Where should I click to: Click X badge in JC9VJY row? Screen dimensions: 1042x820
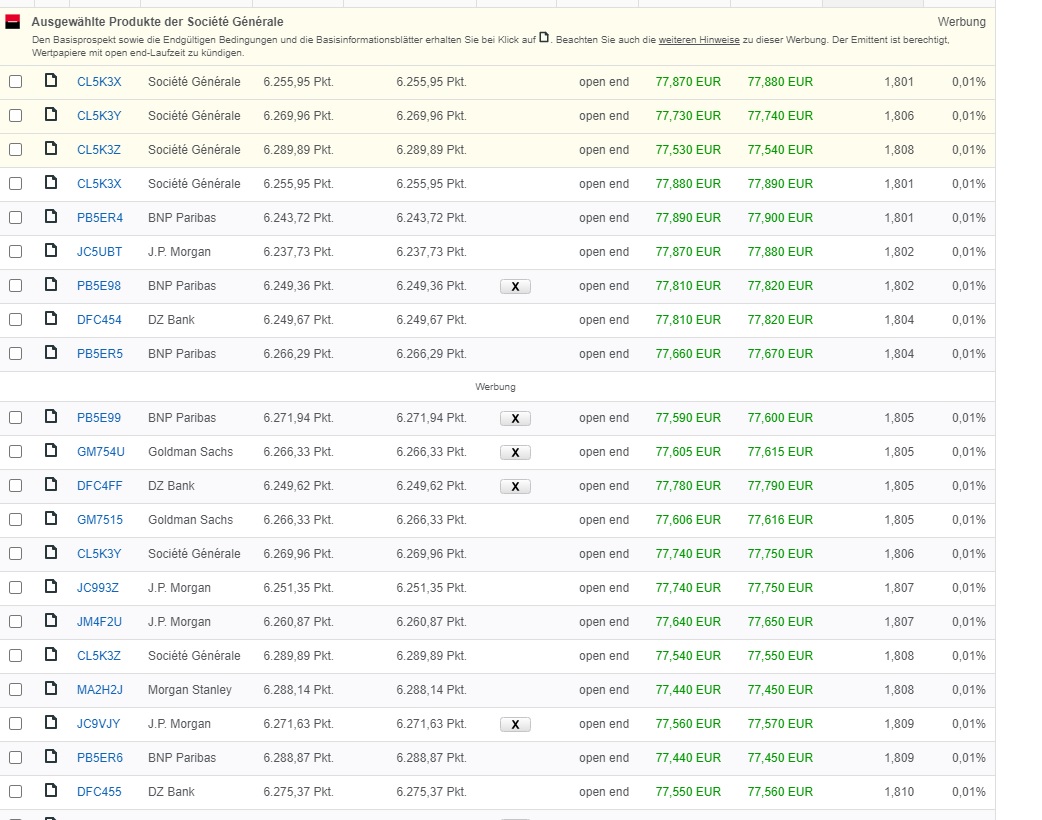pyautogui.click(x=515, y=724)
